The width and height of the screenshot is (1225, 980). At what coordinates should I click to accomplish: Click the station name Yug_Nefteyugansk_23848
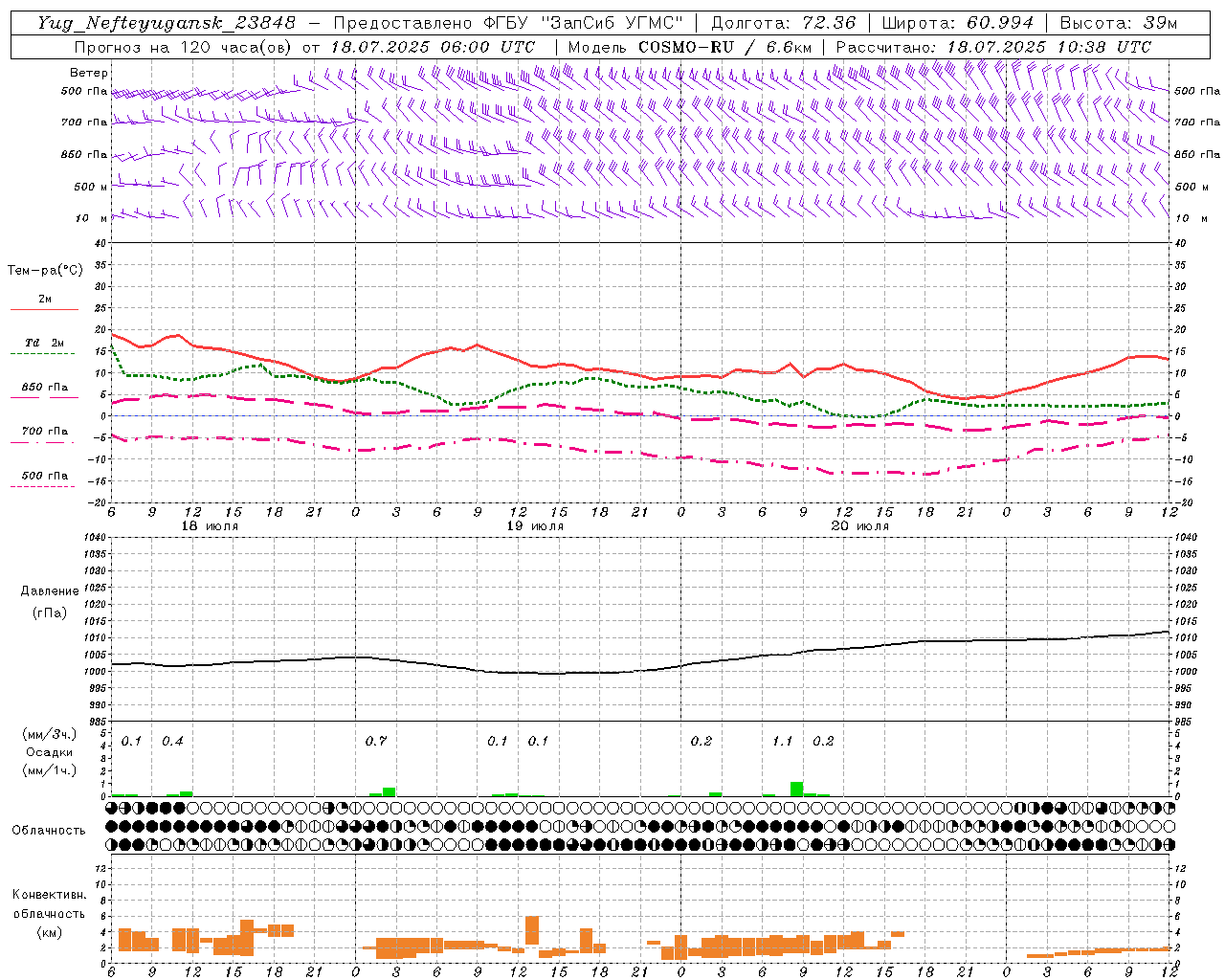coord(167,23)
